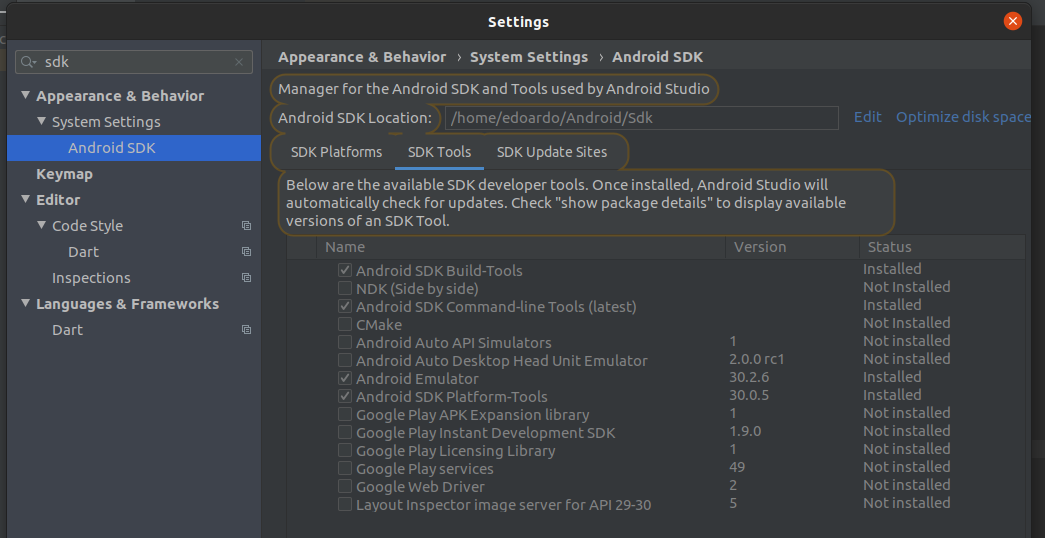The image size is (1045, 538).
Task: Click the project-level icon beside Code Style
Action: point(247,226)
